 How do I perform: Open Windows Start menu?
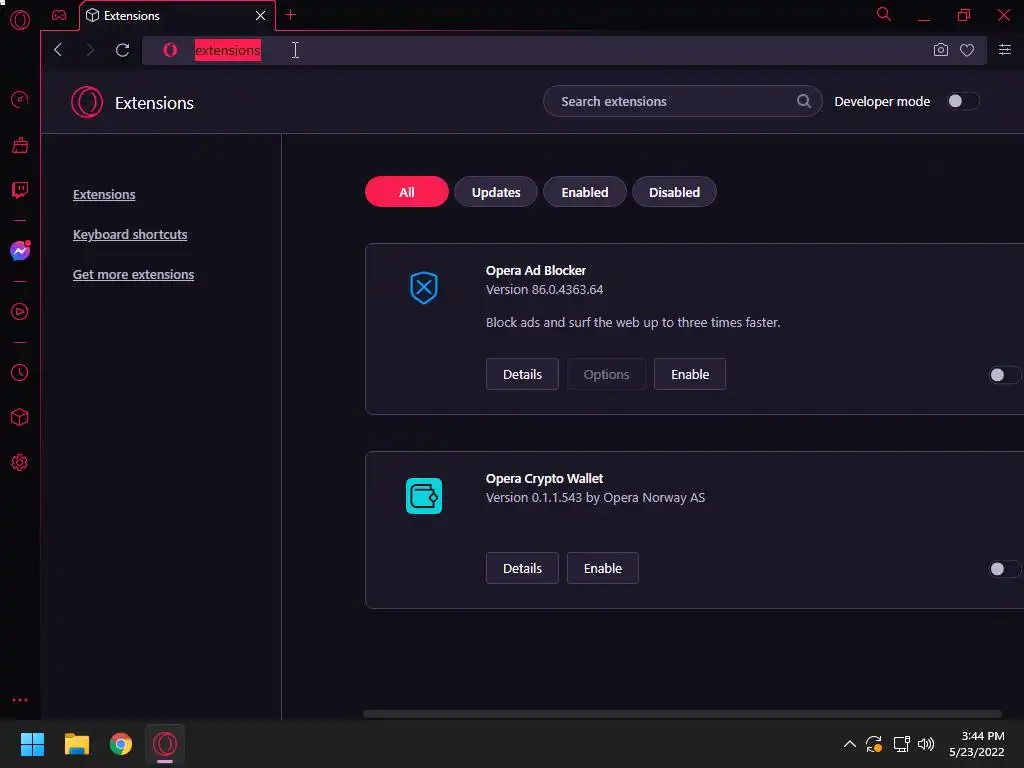click(32, 744)
